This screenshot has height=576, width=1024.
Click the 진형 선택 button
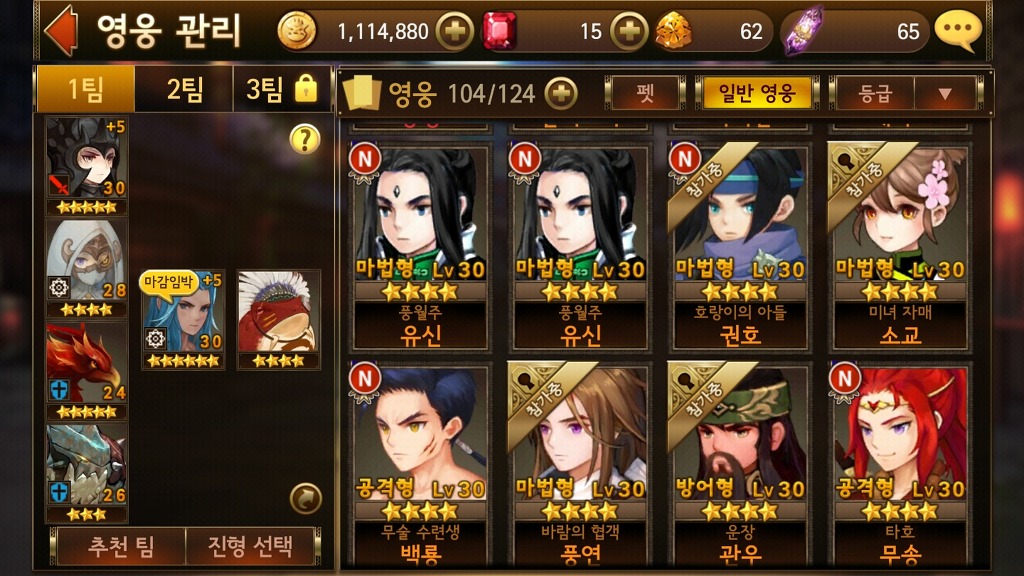coord(250,546)
